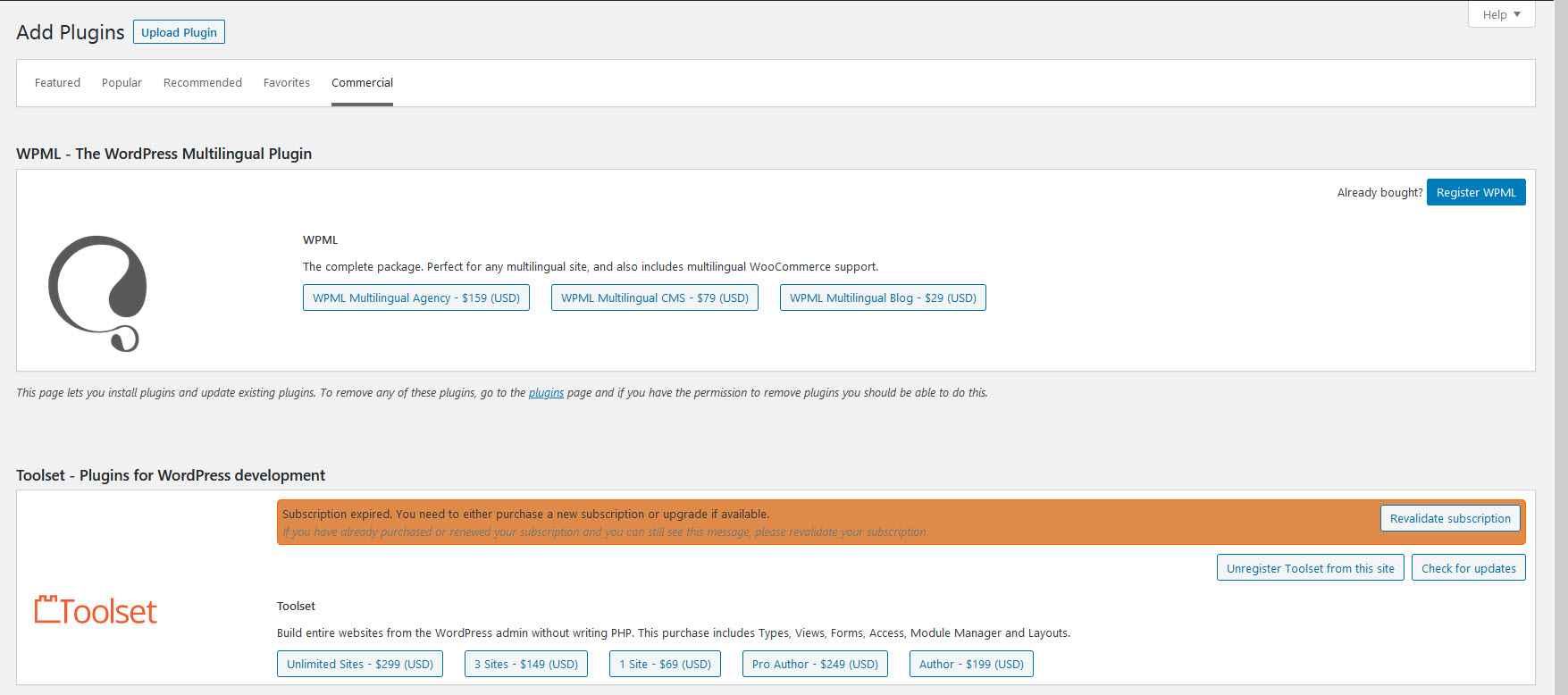1568x695 pixels.
Task: Unregister Toolset from this site
Action: click(1310, 568)
